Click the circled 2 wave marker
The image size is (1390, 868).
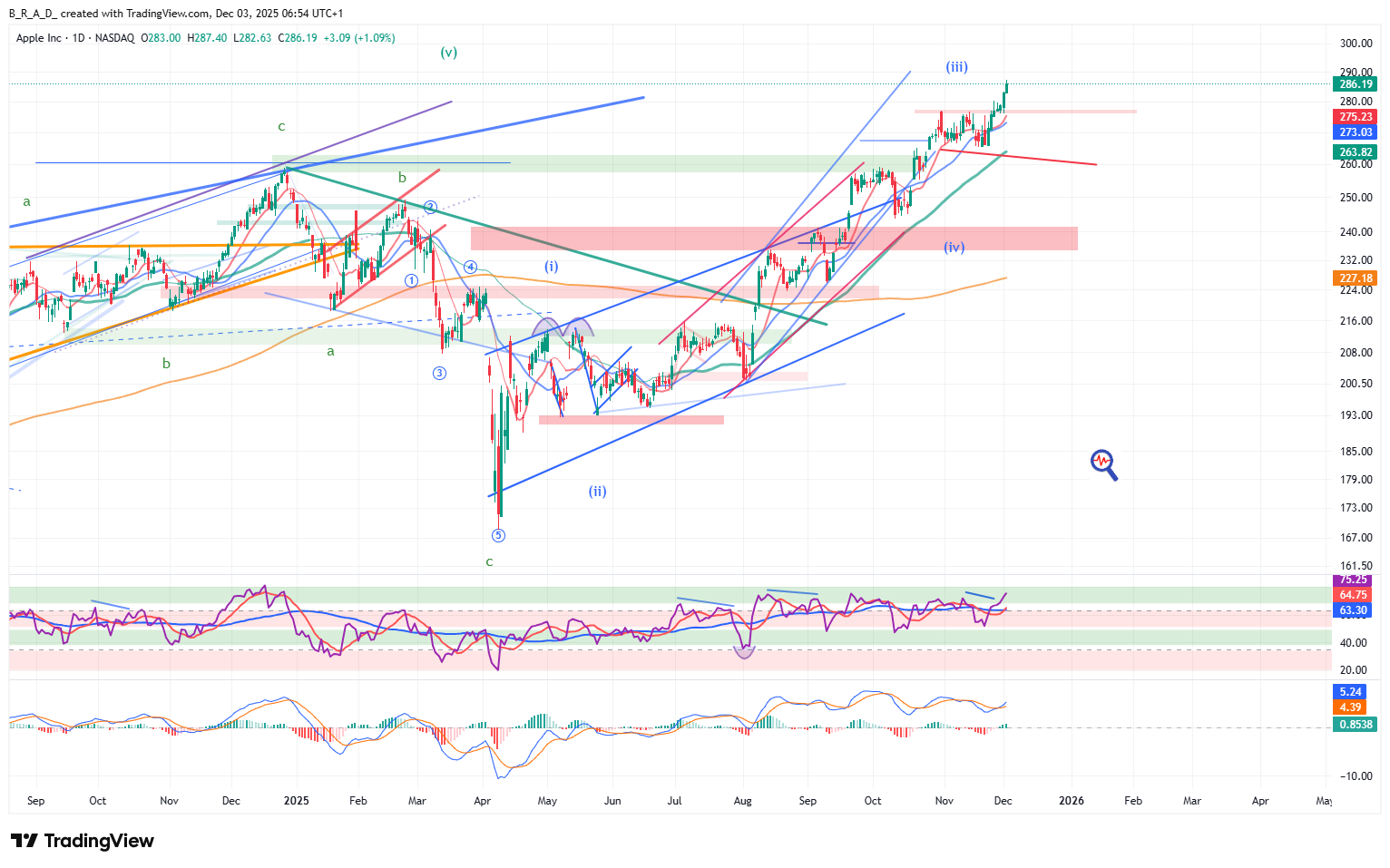431,207
